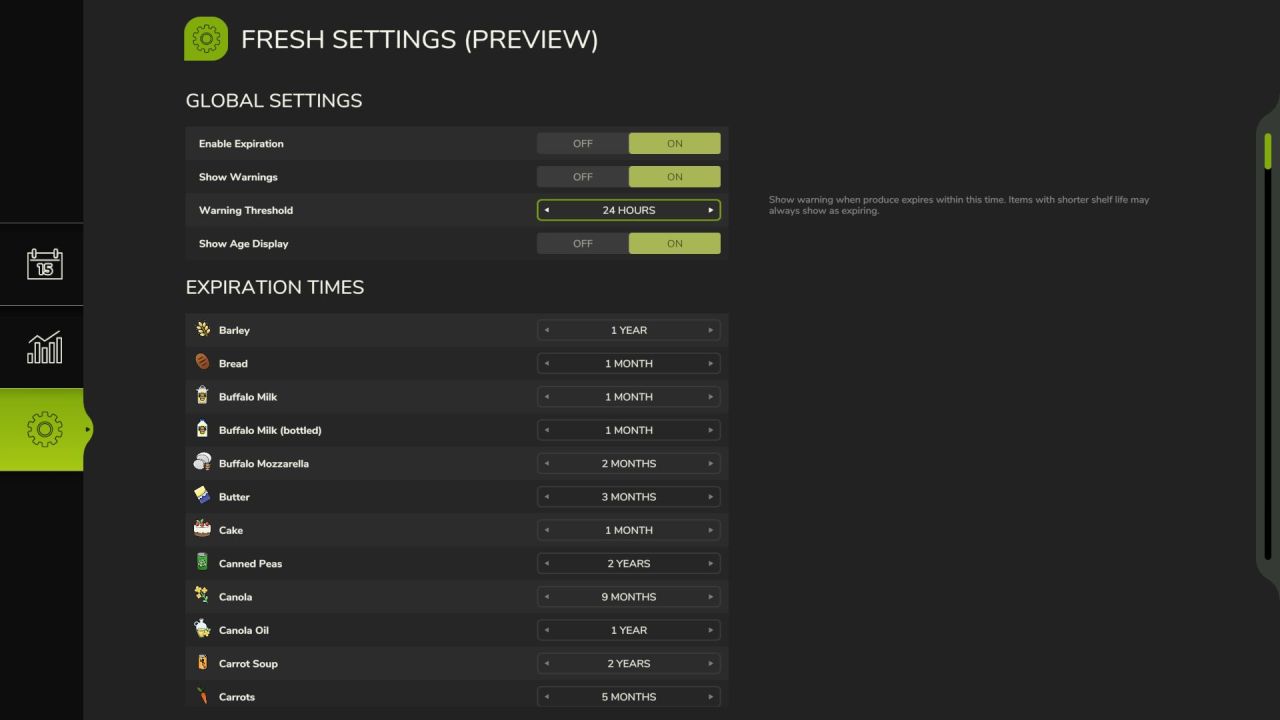Select the Cake icon
This screenshot has height=720, width=1280.
click(203, 529)
